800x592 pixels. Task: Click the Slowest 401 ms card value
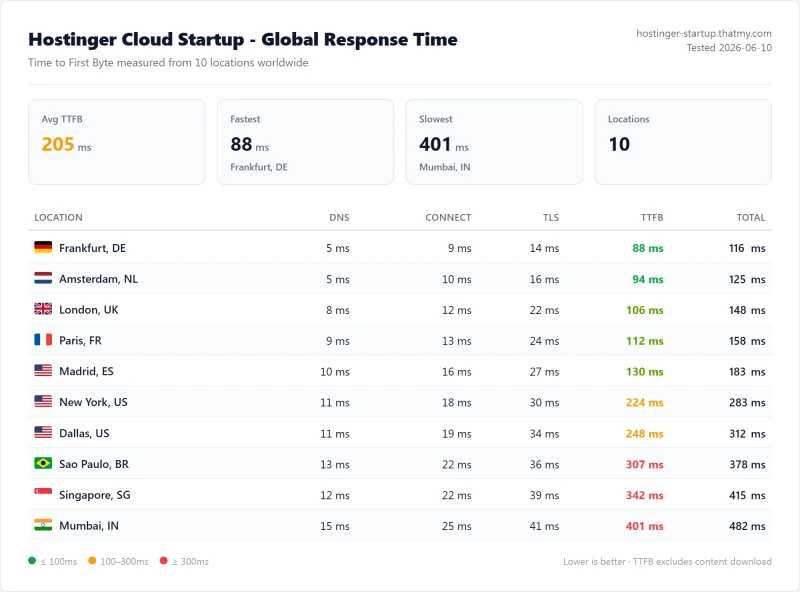click(444, 144)
